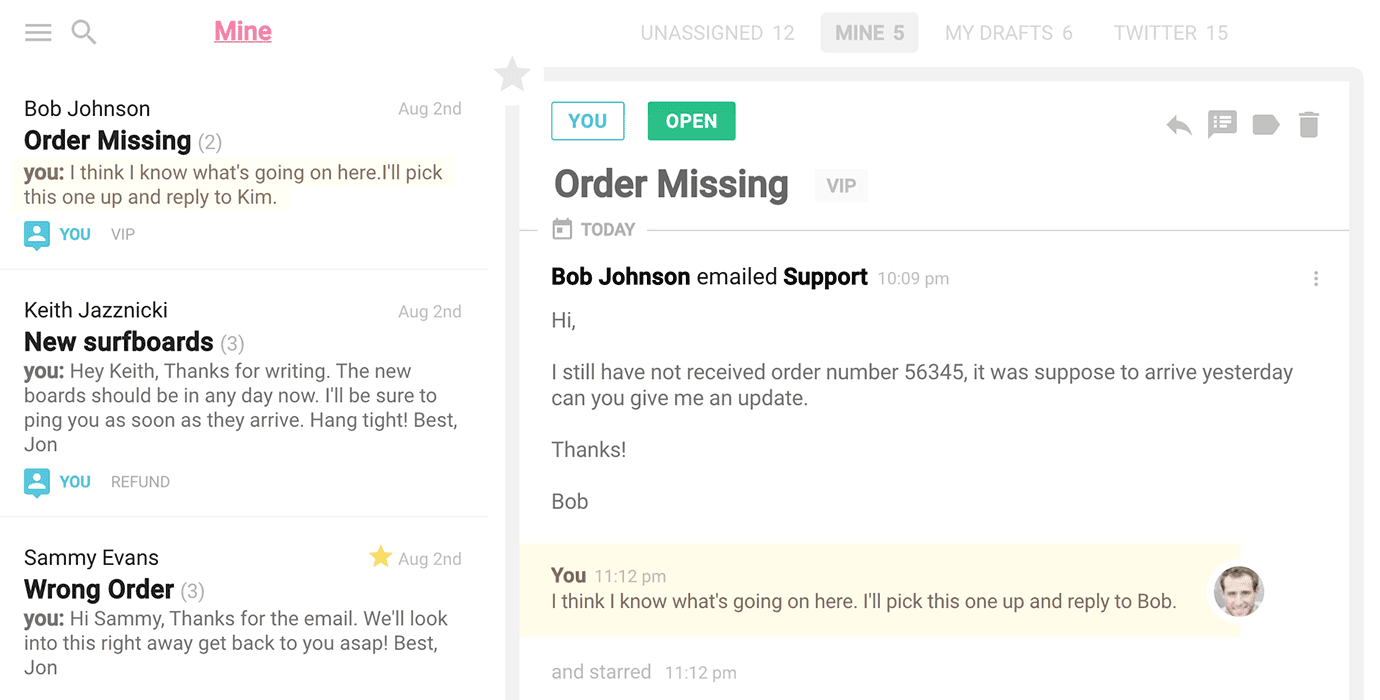
Task: Add a note with the note icon
Action: 1222,124
